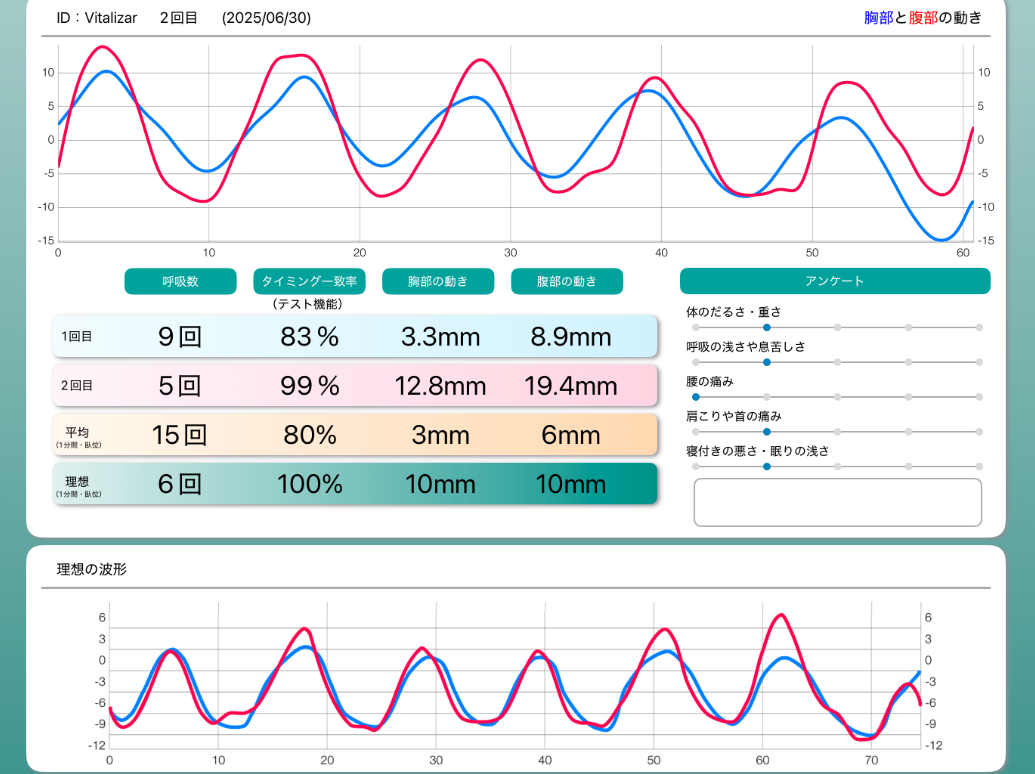This screenshot has height=774, width=1035.
Task: Set 肩こりや首の痛み slider to fourth dot
Action: [x=908, y=432]
